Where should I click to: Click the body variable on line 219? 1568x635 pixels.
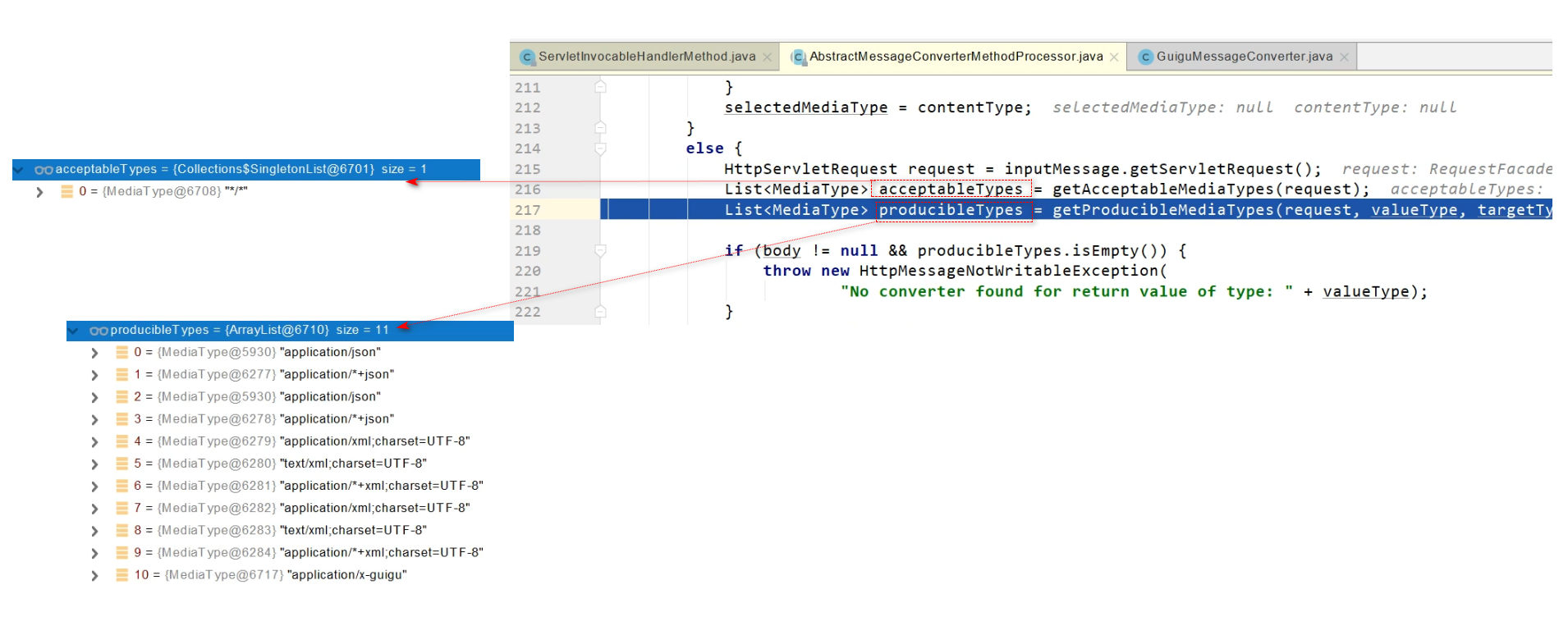pos(782,251)
